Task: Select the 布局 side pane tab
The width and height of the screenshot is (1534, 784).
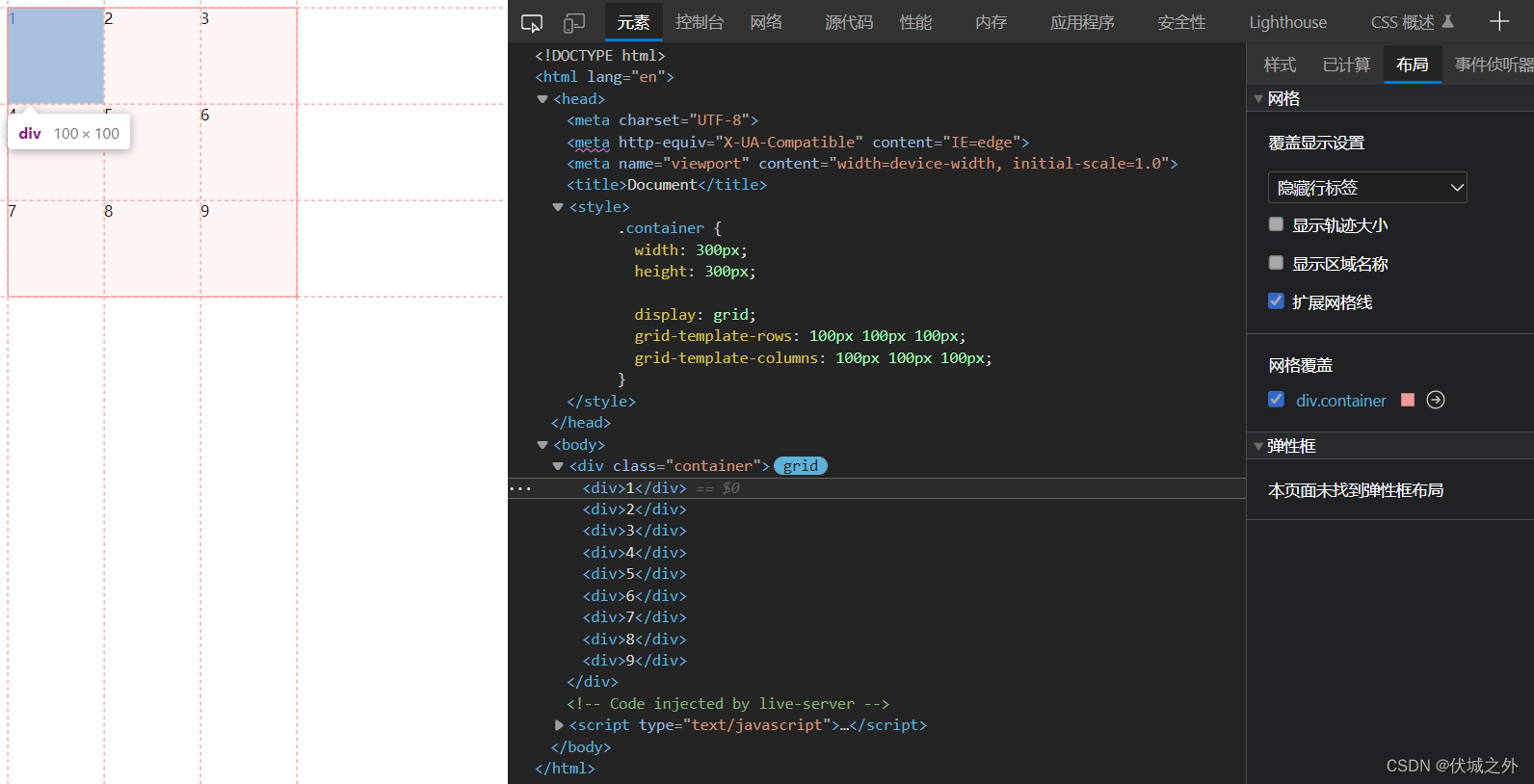Action: (1413, 65)
